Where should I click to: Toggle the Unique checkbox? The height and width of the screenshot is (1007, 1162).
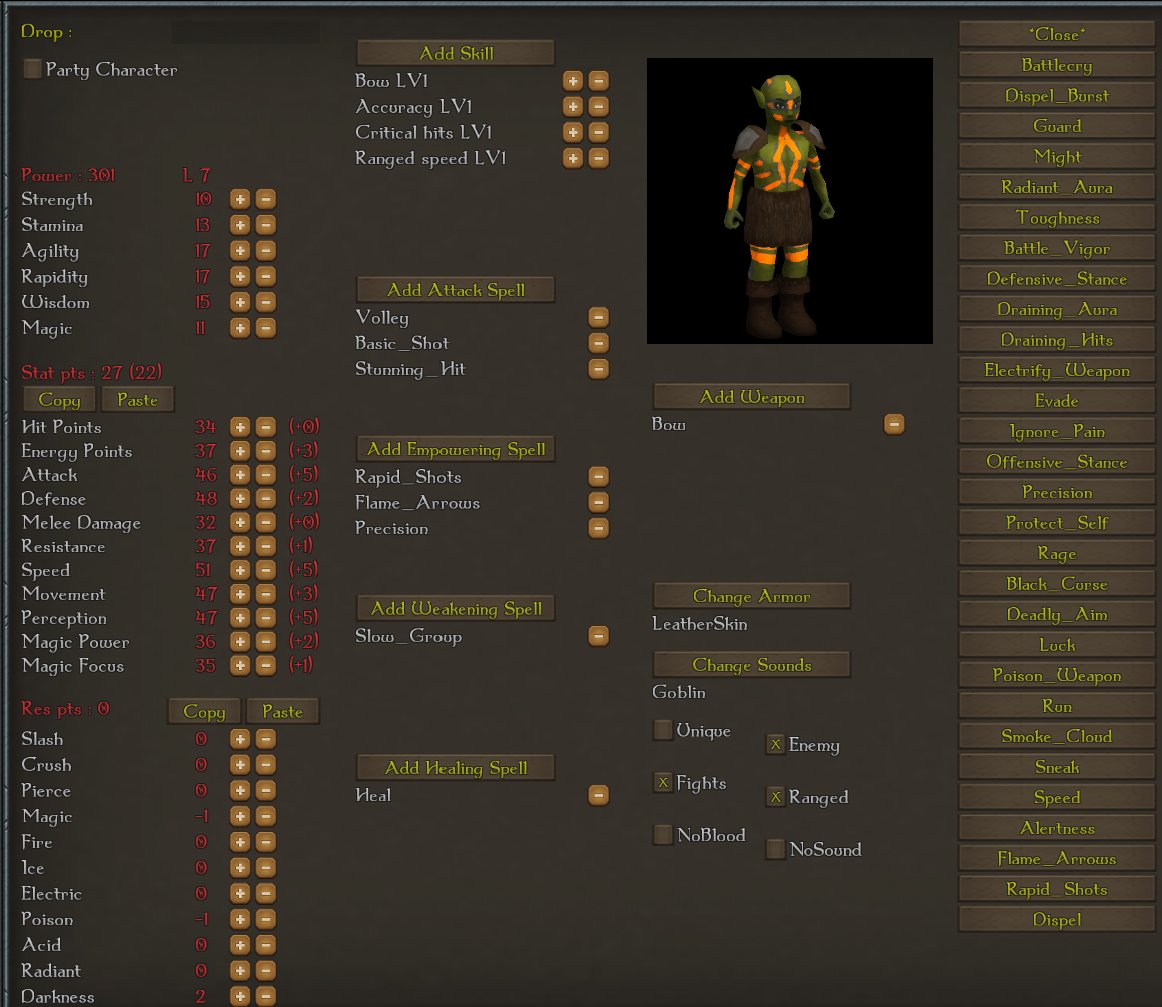(x=663, y=730)
